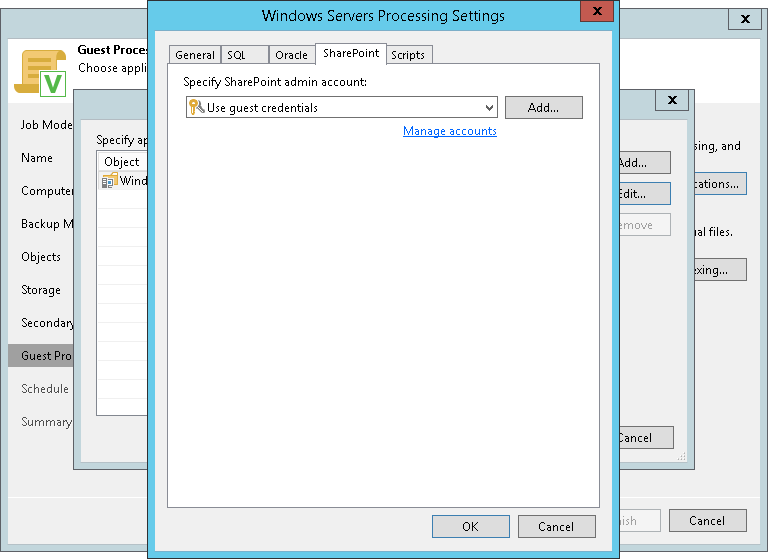768x559 pixels.
Task: Click the key credentials icon in dropdown
Action: (196, 107)
